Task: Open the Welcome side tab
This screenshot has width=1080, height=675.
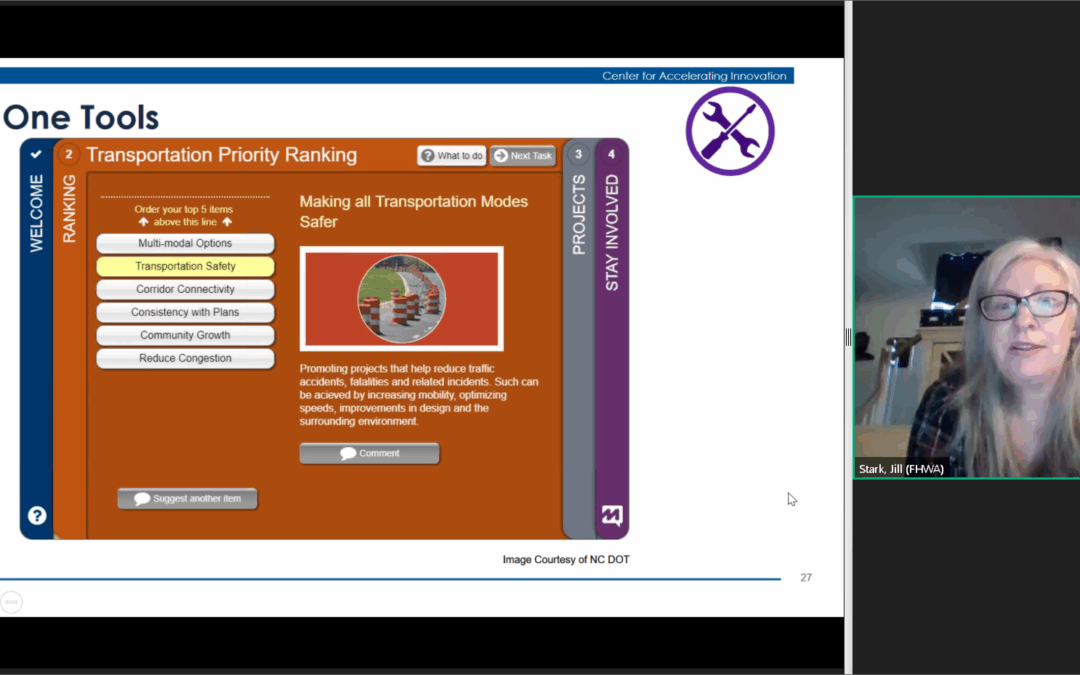Action: [37, 213]
